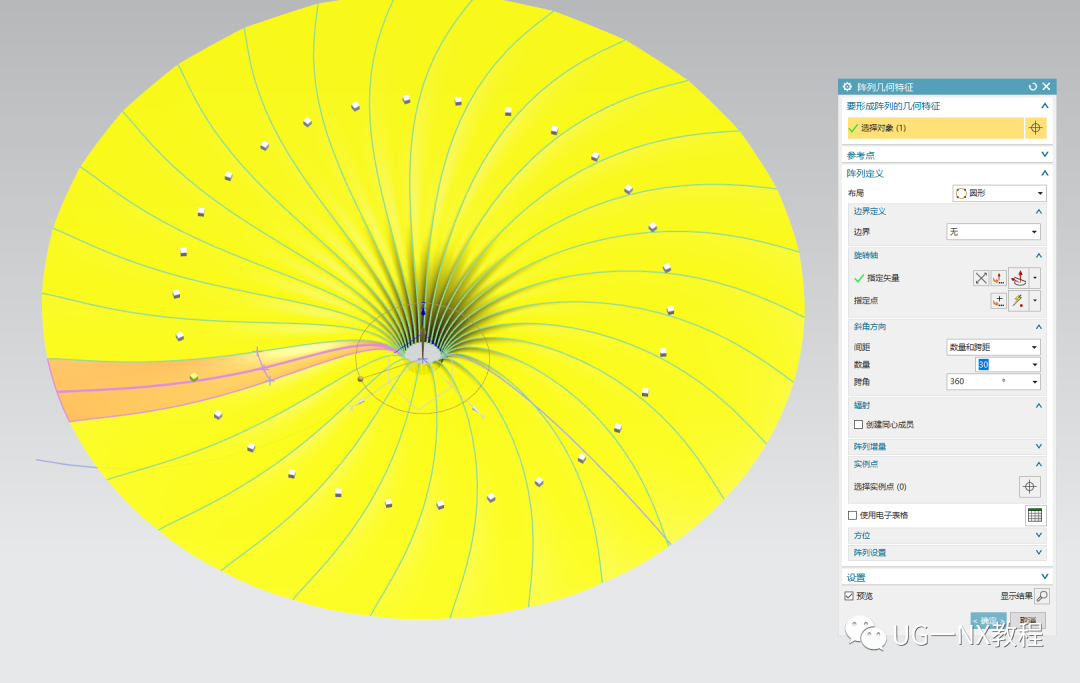Click the 确定 button
Image resolution: width=1080 pixels, height=683 pixels.
click(988, 620)
